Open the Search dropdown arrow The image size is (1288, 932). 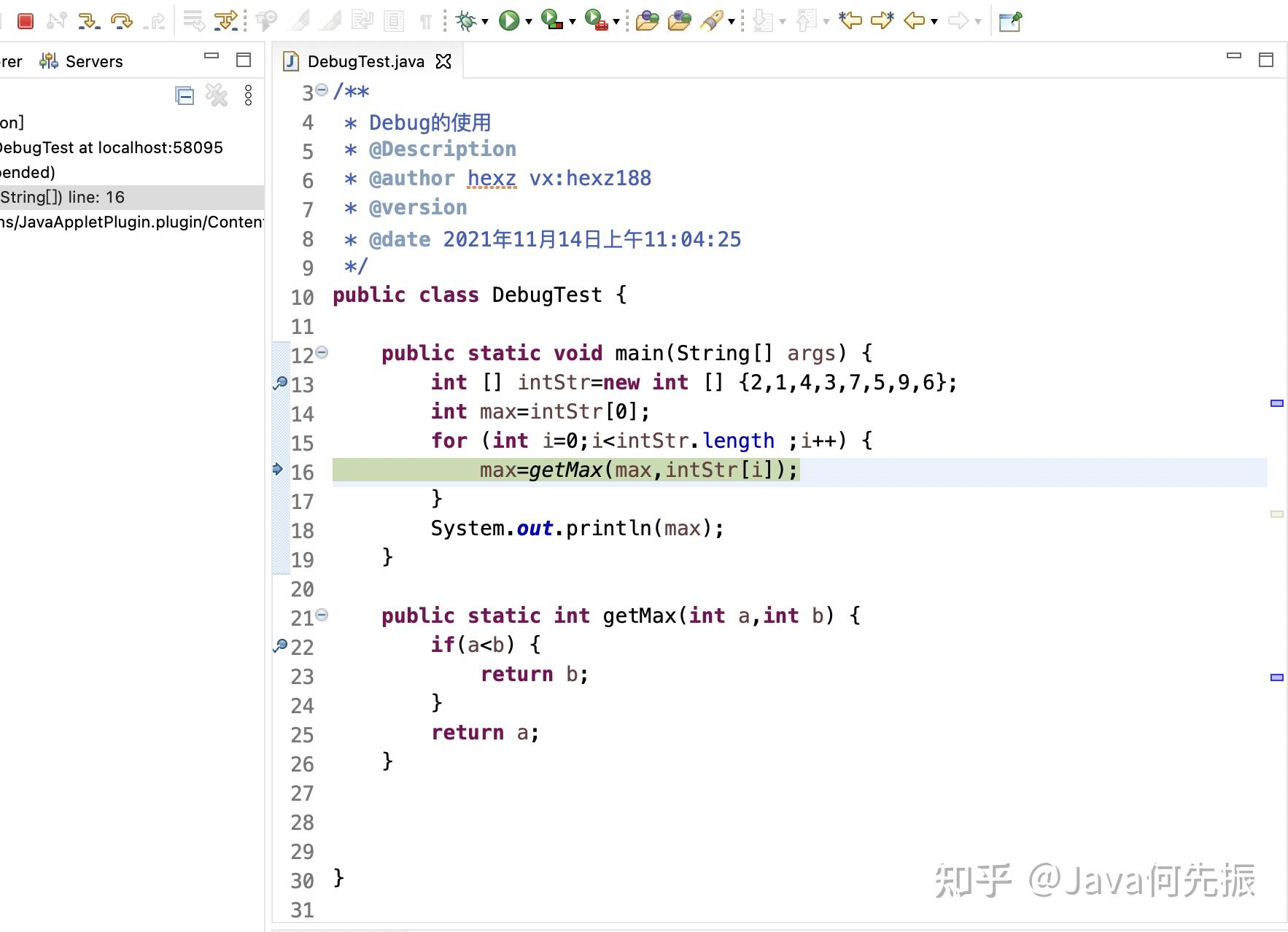tap(731, 22)
